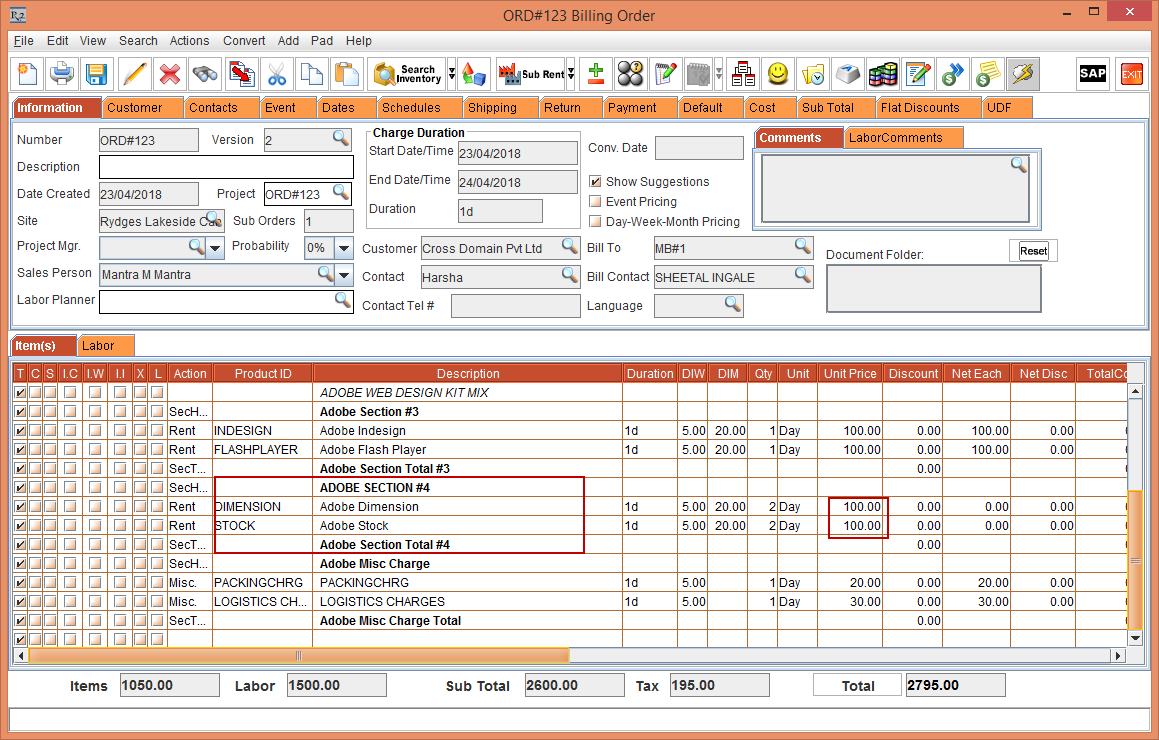The image size is (1159, 740).
Task: Click the red X delete icon
Action: pyautogui.click(x=170, y=74)
